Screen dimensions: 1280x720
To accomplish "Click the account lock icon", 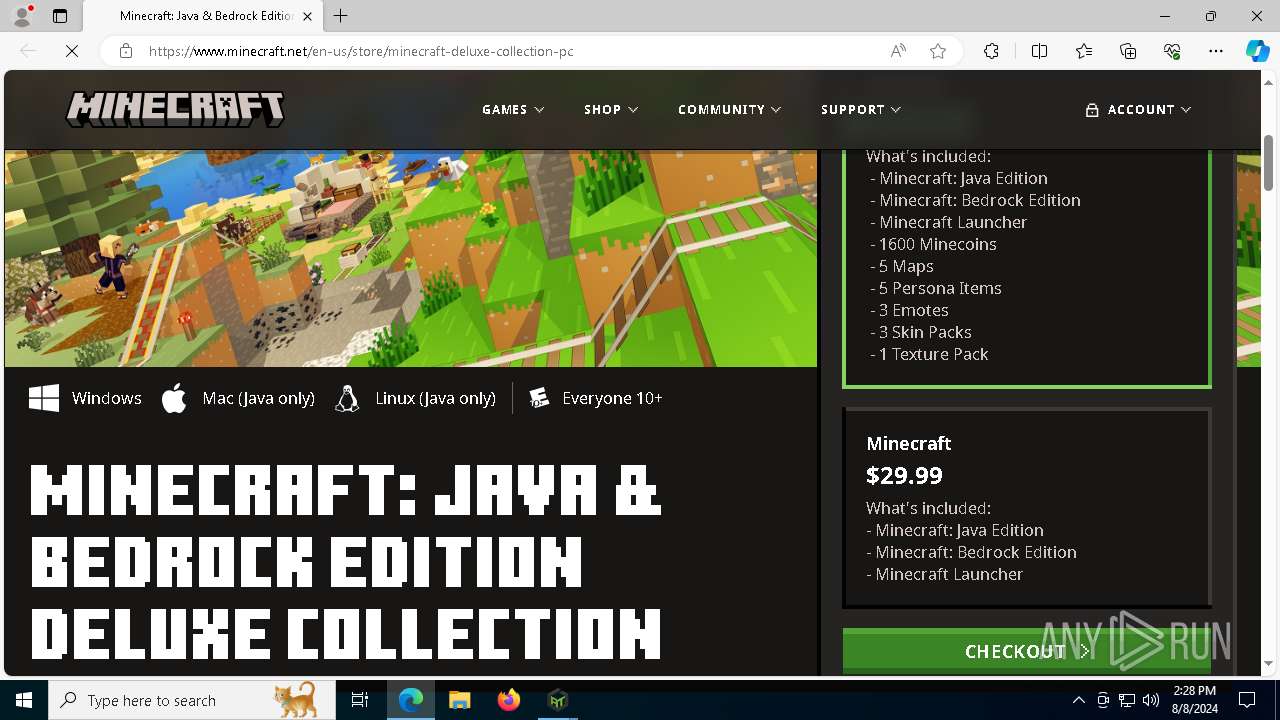I will (1092, 110).
